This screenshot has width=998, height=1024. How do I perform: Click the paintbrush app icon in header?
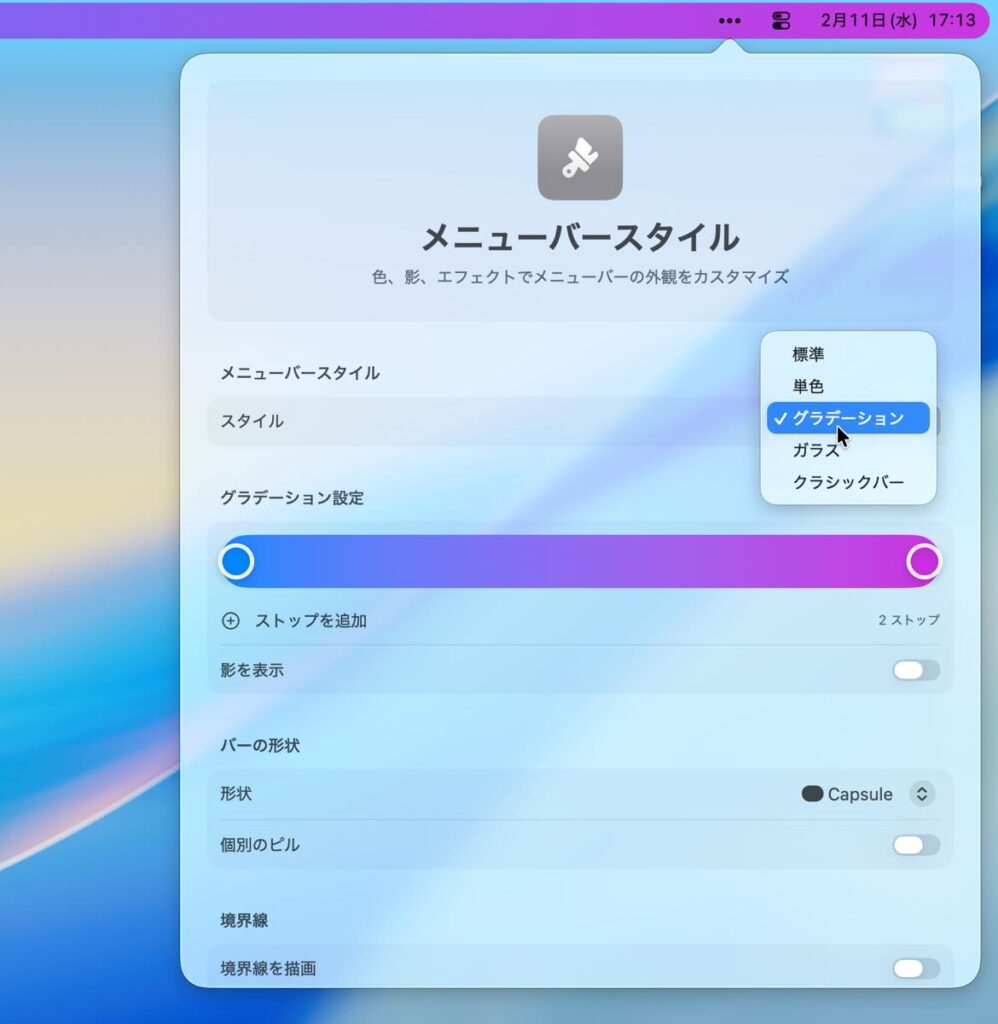(x=580, y=158)
